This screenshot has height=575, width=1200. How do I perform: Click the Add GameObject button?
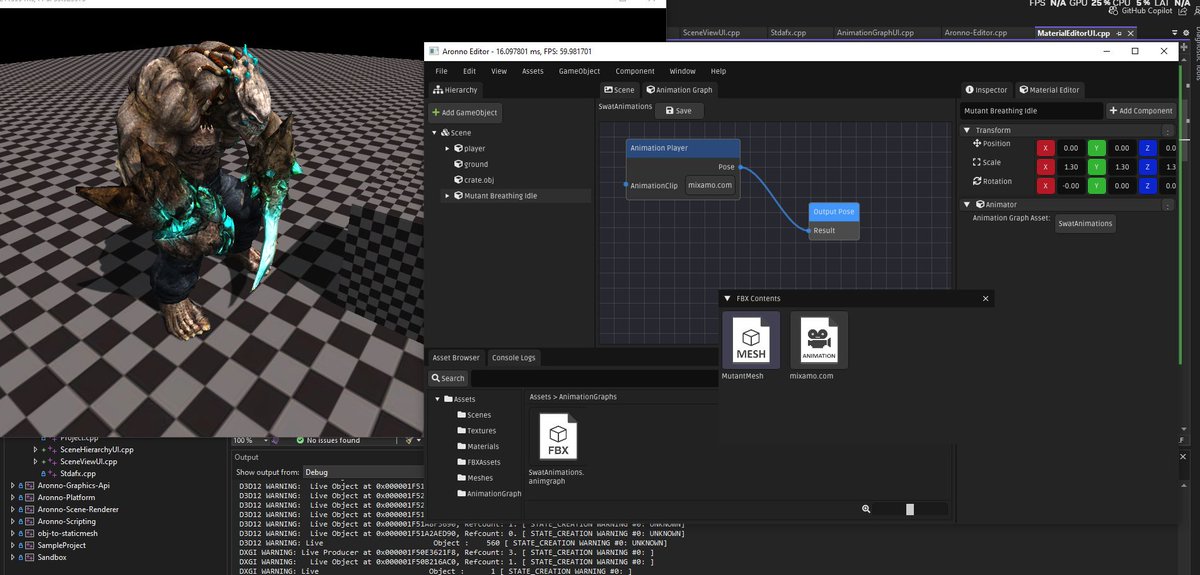(x=465, y=112)
